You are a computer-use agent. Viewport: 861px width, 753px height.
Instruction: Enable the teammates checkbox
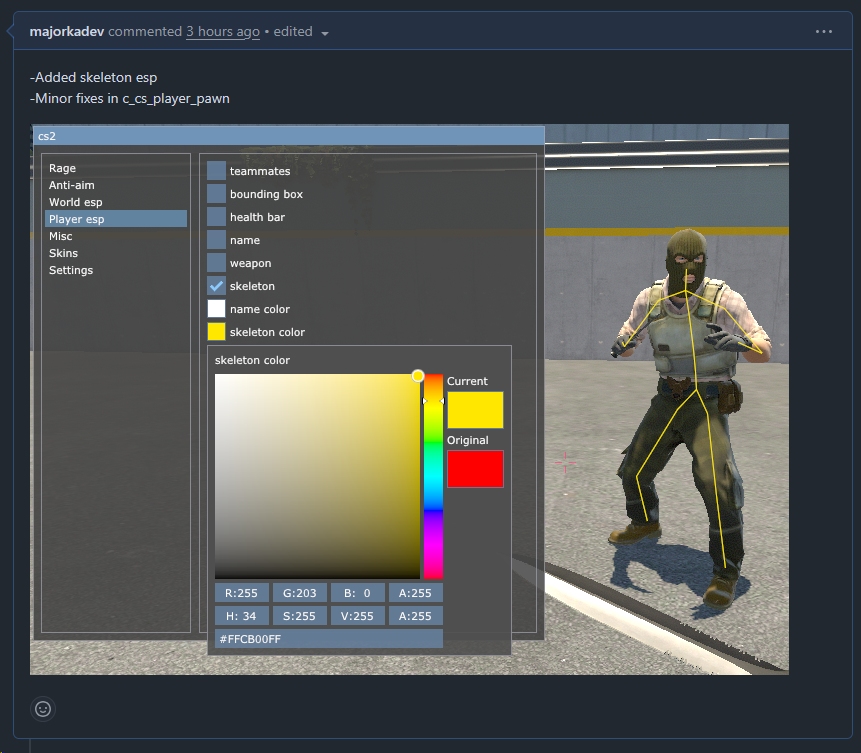coord(217,171)
